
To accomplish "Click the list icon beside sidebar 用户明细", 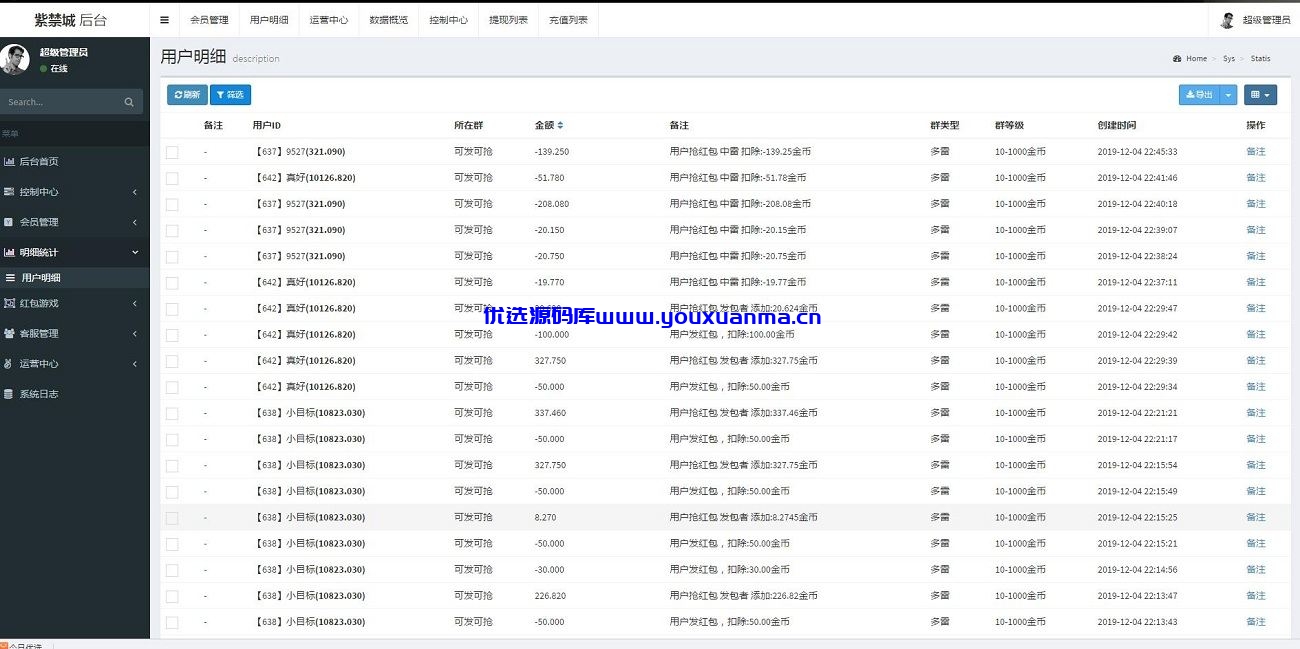I will [10, 278].
